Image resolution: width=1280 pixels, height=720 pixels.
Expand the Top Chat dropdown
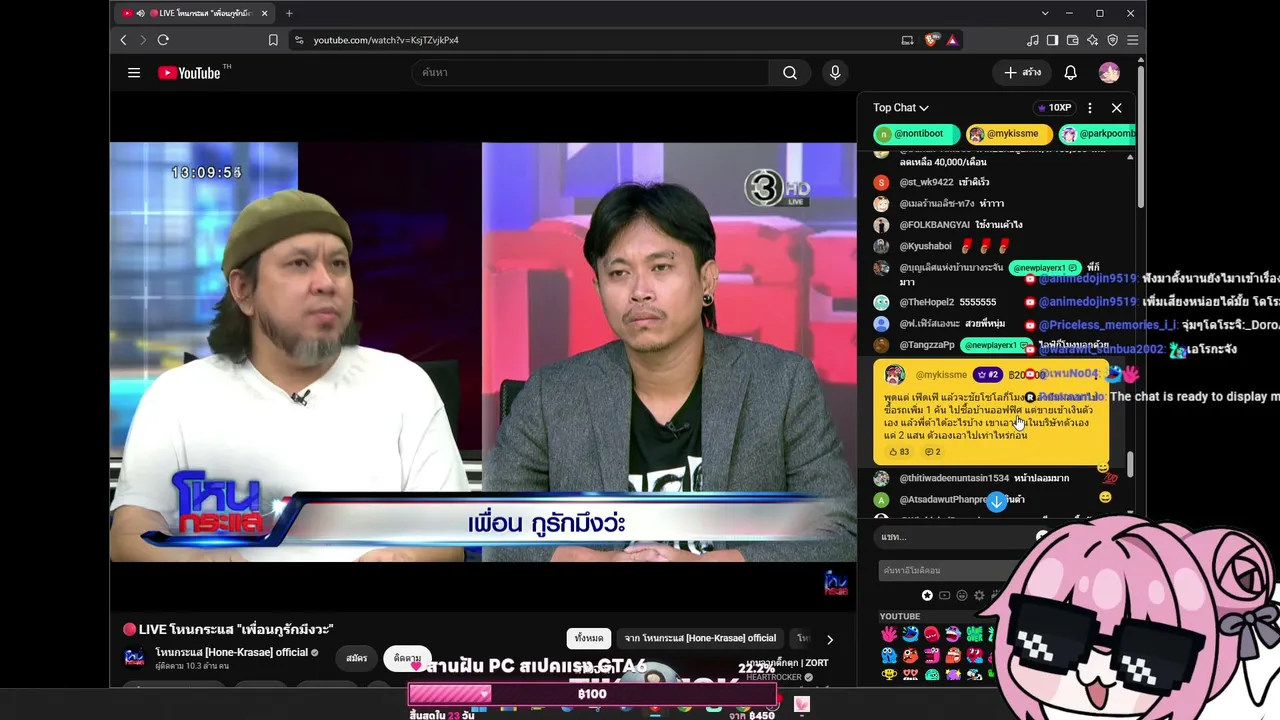(901, 108)
